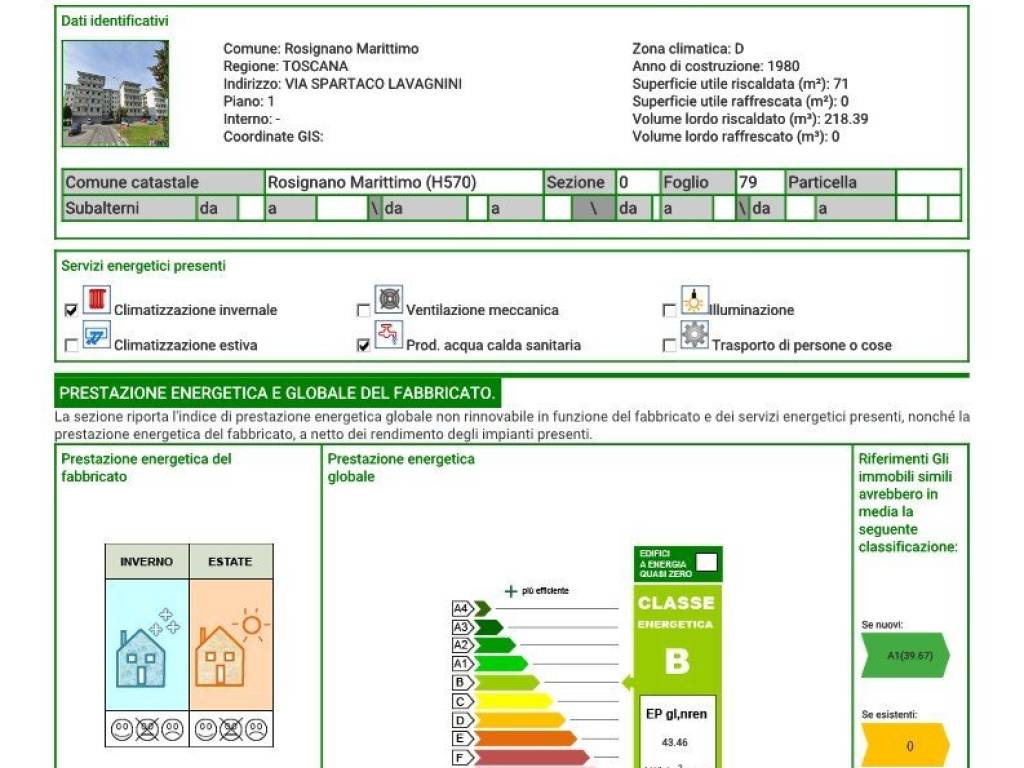Click the fan icon for Ventilazione meccanica
Image resolution: width=1024 pixels, height=768 pixels.
click(389, 300)
